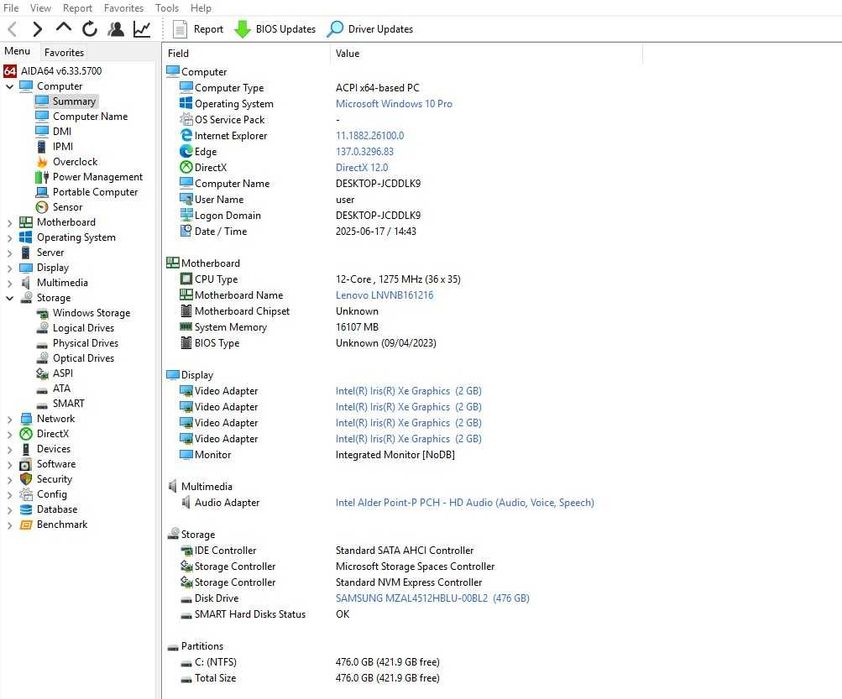842x699 pixels.
Task: Open the Favorites menu
Action: [x=124, y=8]
